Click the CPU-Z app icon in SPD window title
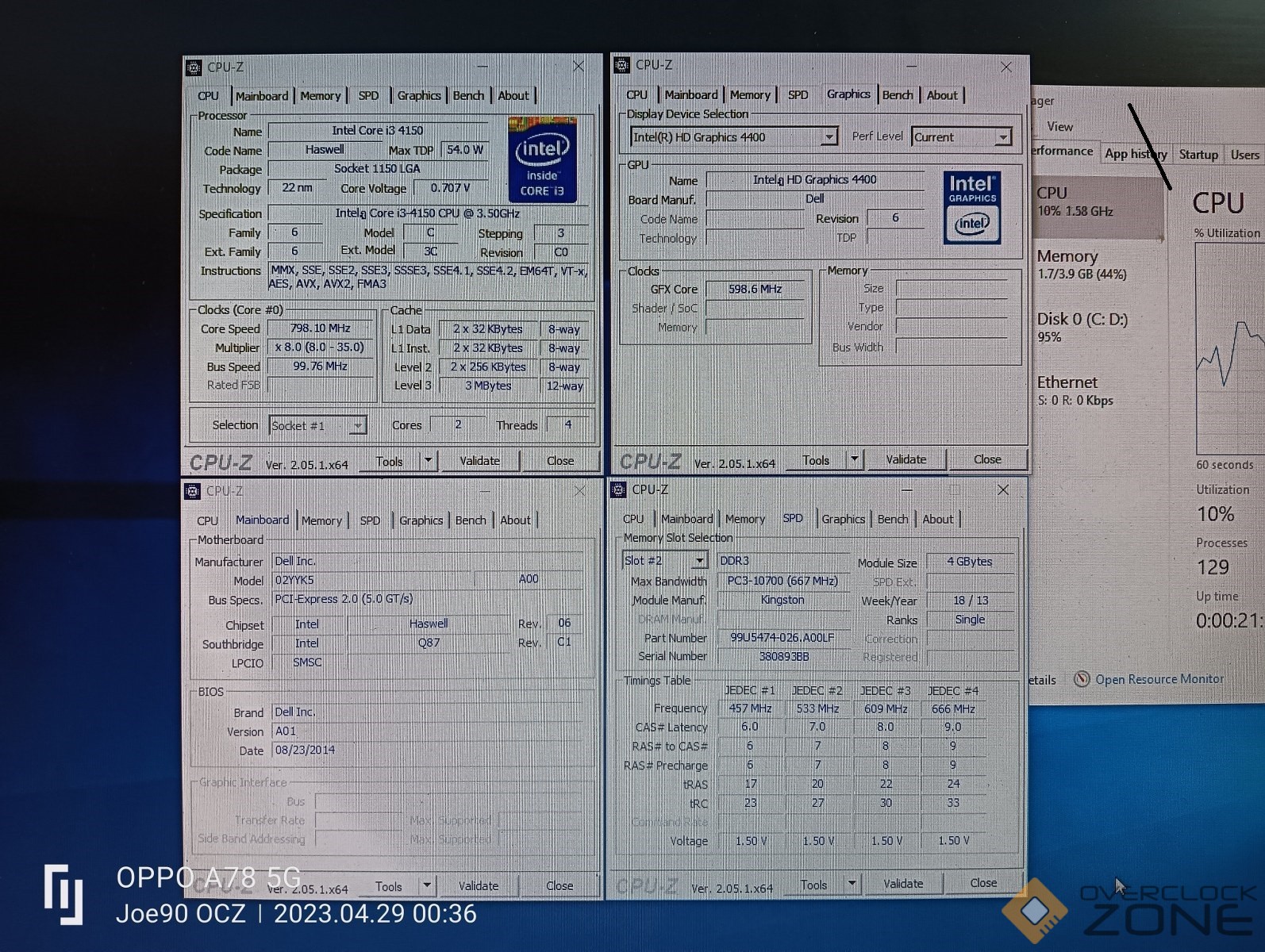This screenshot has height=952, width=1265. tap(619, 489)
